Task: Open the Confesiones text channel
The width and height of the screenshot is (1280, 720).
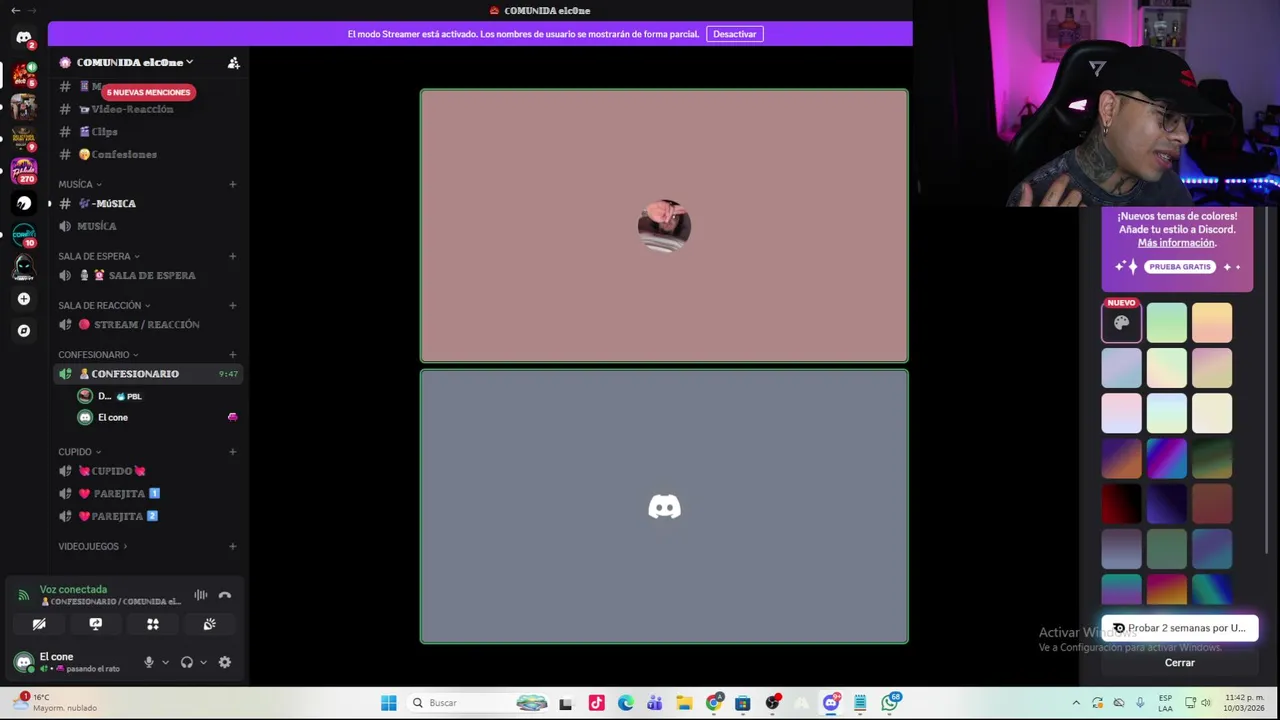Action: (x=148, y=155)
